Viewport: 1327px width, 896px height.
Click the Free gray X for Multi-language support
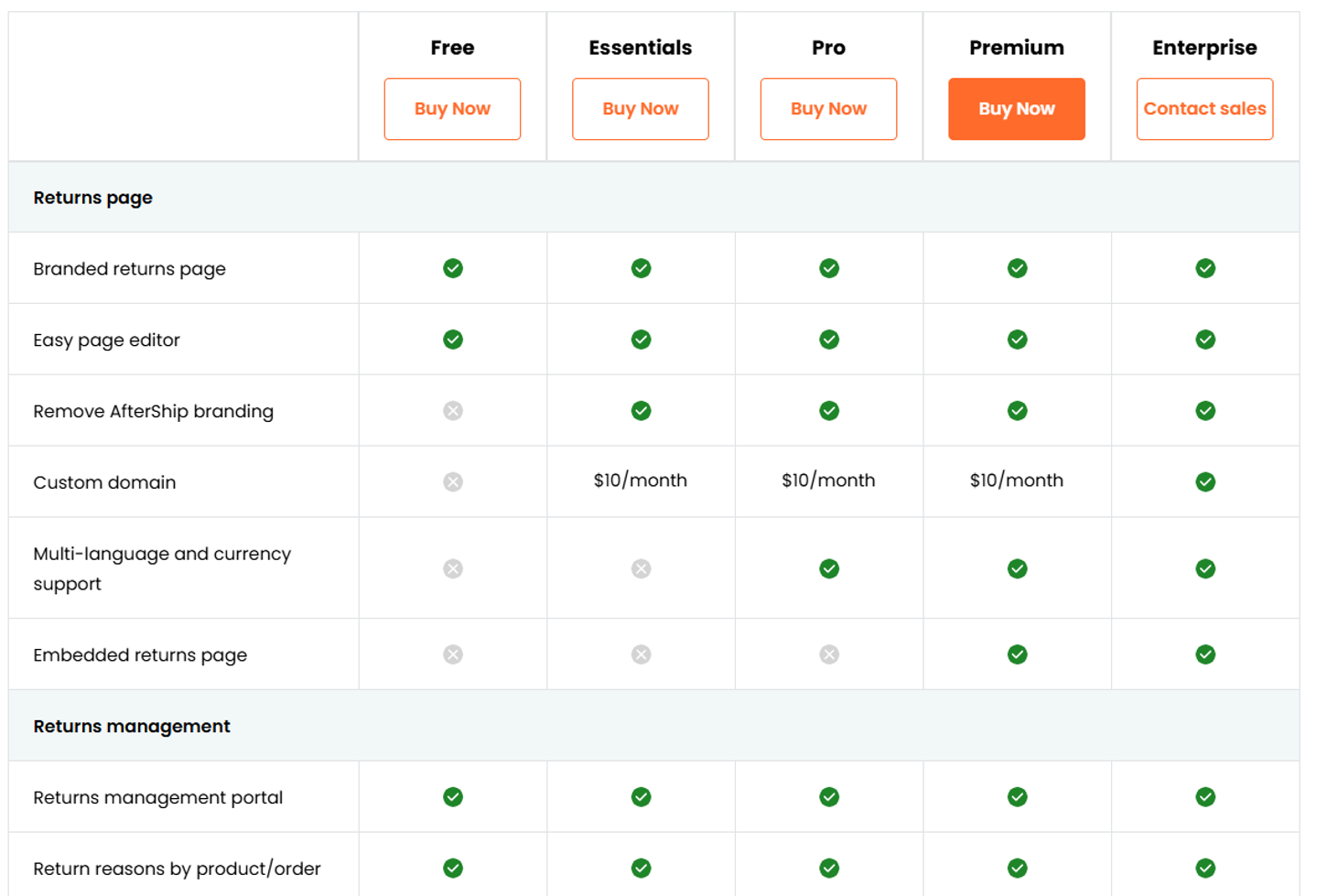453,569
